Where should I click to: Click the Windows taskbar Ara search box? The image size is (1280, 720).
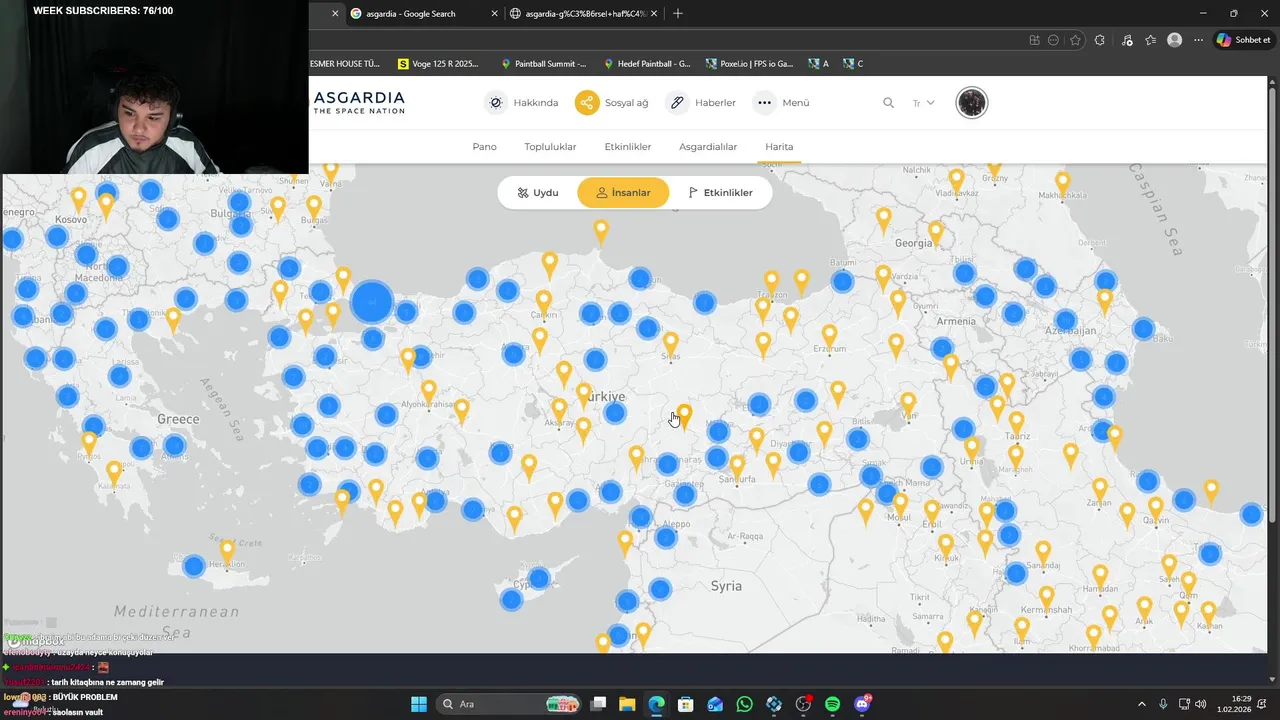[510, 704]
